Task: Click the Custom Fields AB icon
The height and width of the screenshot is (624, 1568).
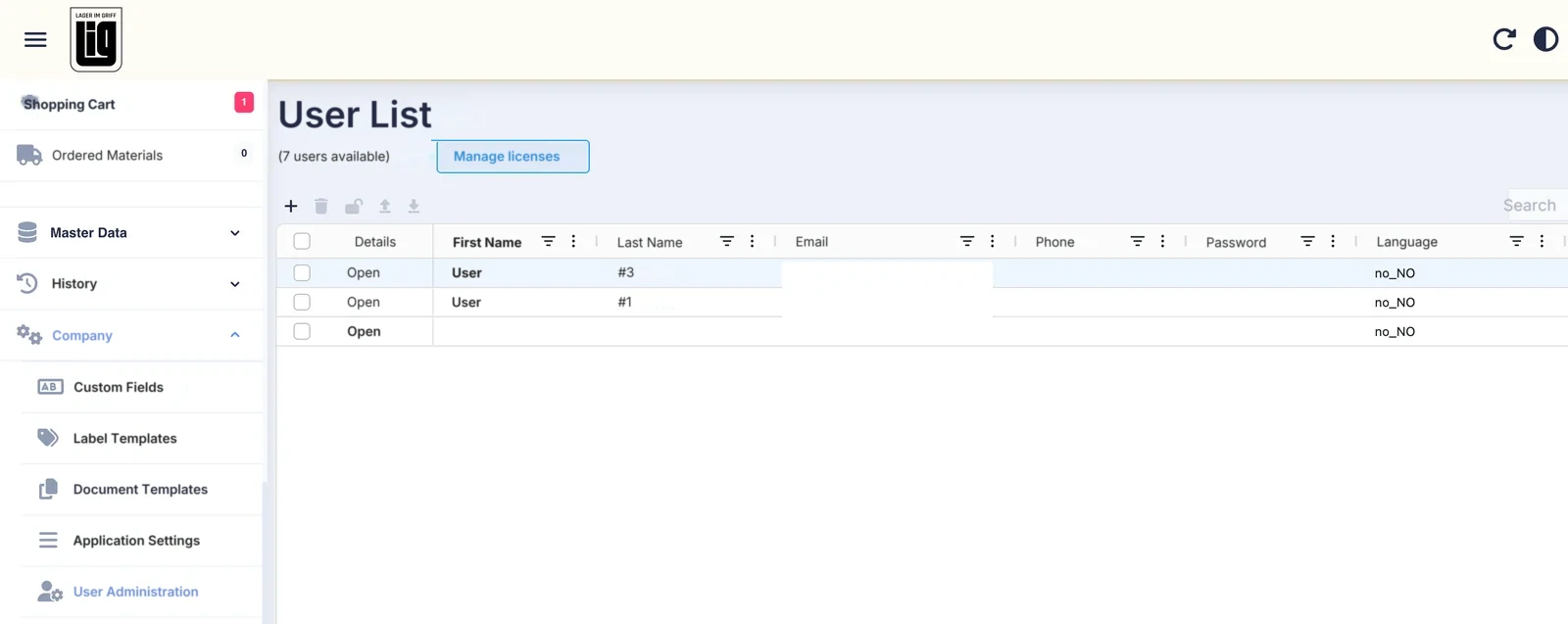Action: [50, 387]
